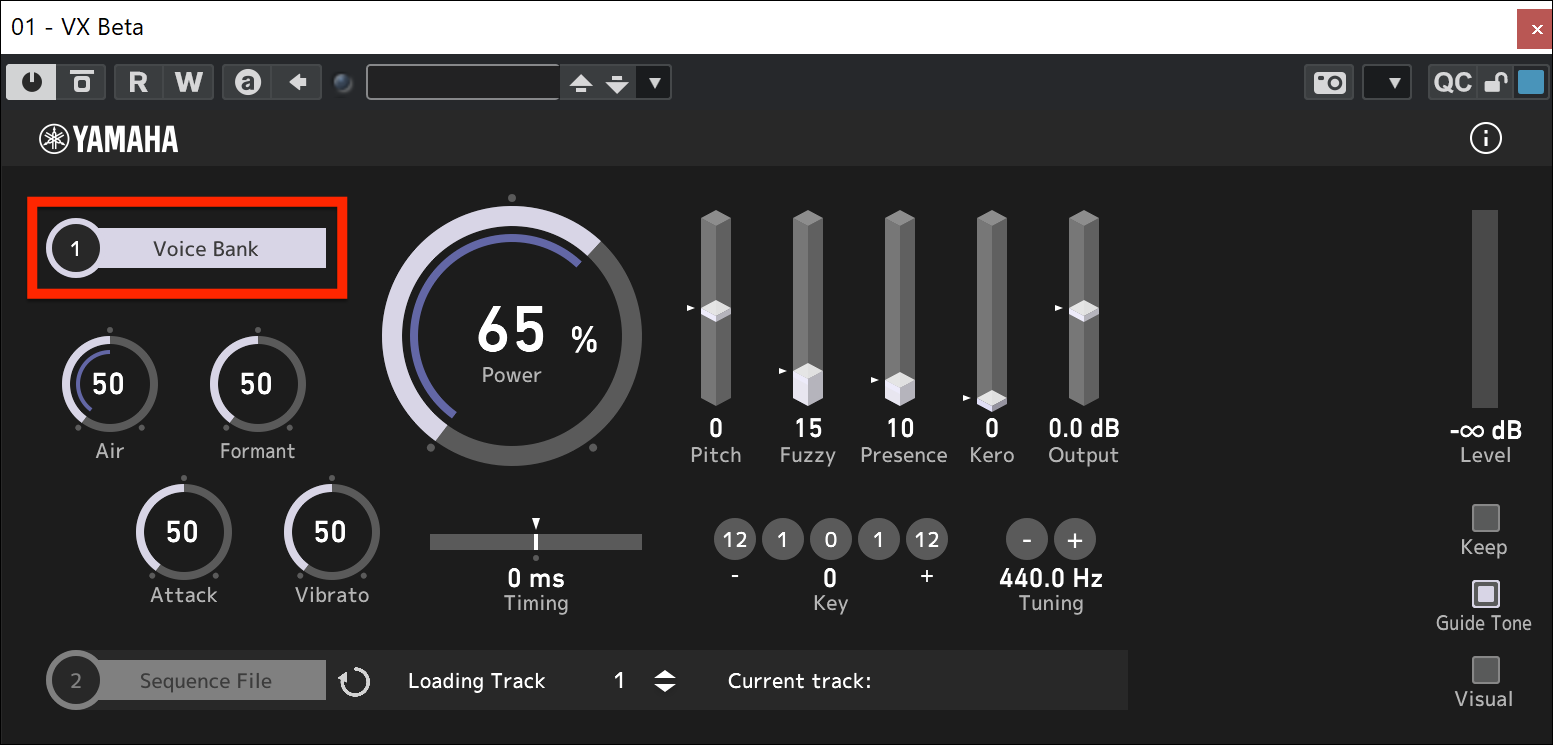Click the preset name input field
1553x745 pixels.
tap(462, 82)
